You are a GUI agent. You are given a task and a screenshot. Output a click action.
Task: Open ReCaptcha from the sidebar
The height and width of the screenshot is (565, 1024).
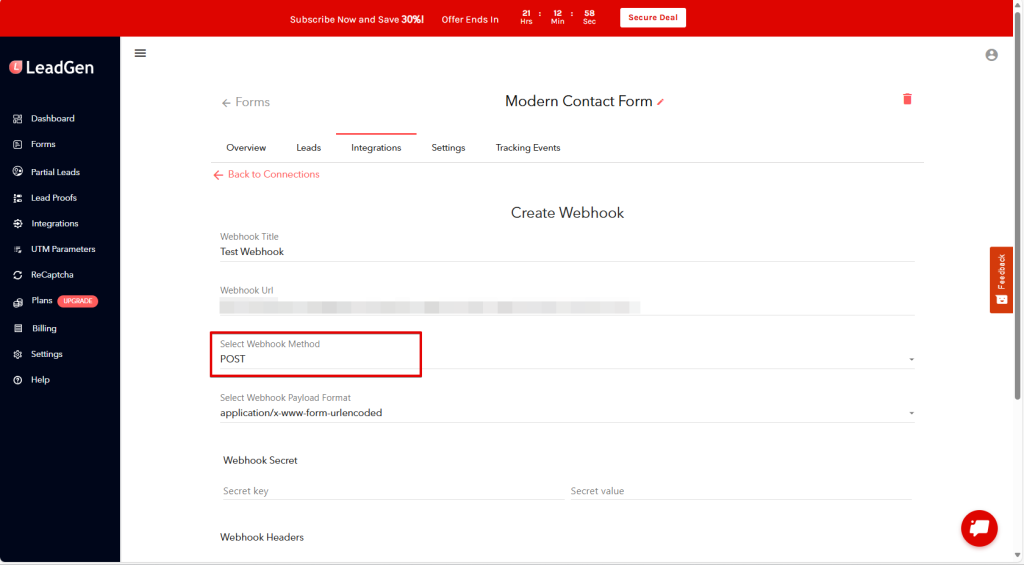pos(51,275)
